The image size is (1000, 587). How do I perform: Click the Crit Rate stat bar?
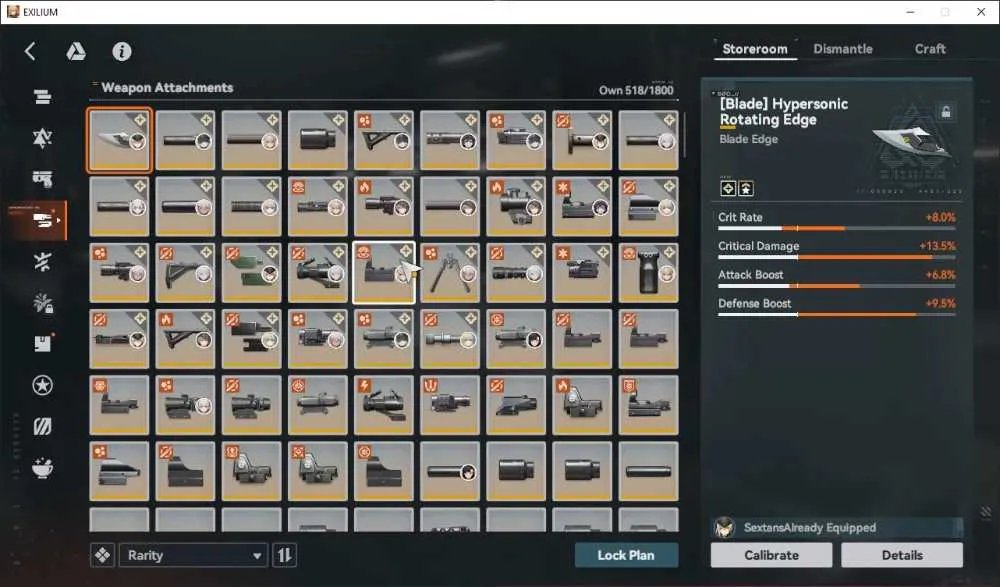tap(837, 228)
